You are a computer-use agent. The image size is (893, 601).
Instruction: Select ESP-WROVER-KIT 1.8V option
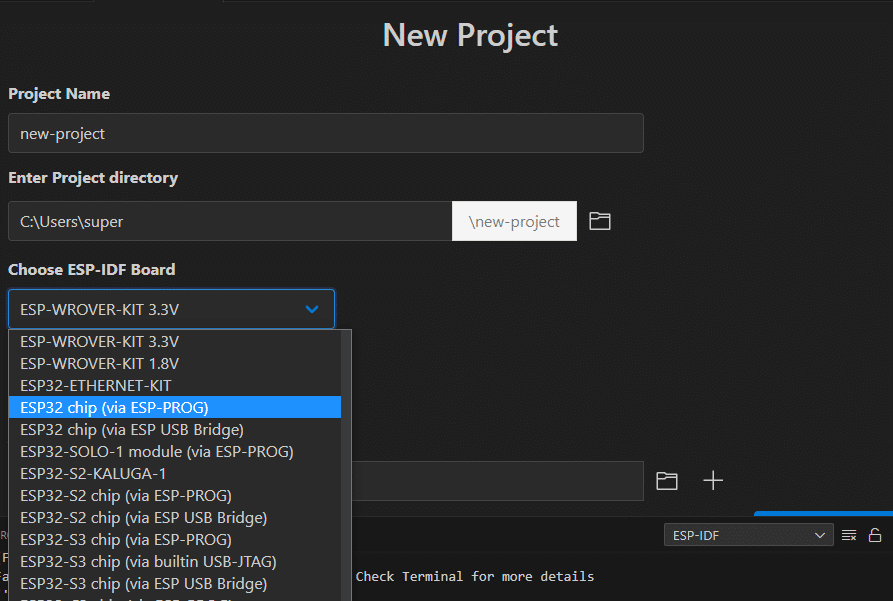coord(175,363)
